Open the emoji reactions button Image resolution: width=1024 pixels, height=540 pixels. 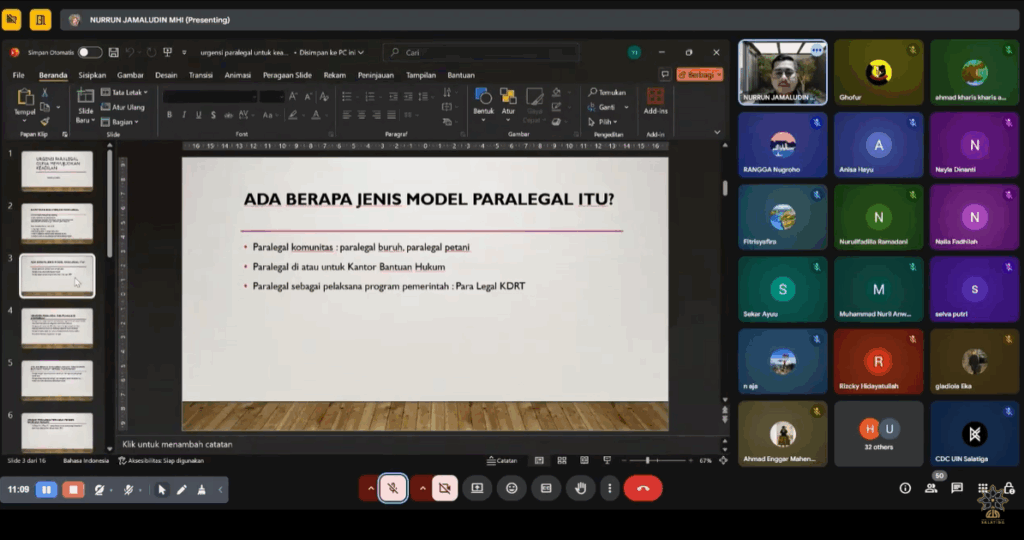point(512,489)
